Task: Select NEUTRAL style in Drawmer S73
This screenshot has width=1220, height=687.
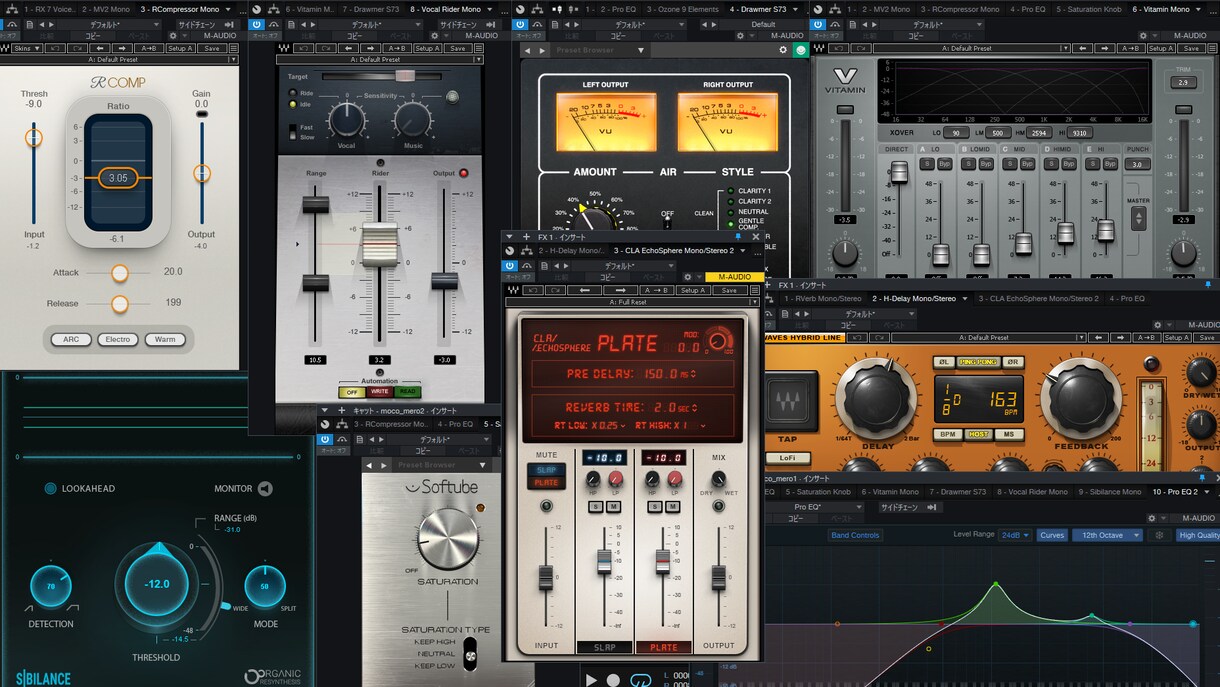Action: [746, 212]
